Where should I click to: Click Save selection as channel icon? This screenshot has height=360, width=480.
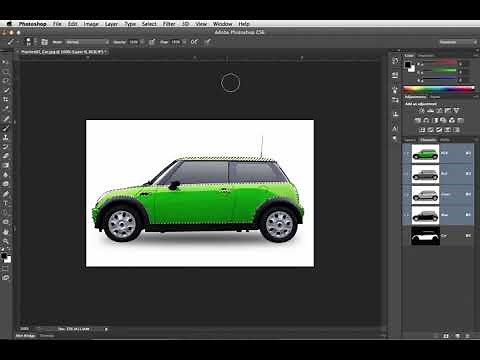446,336
